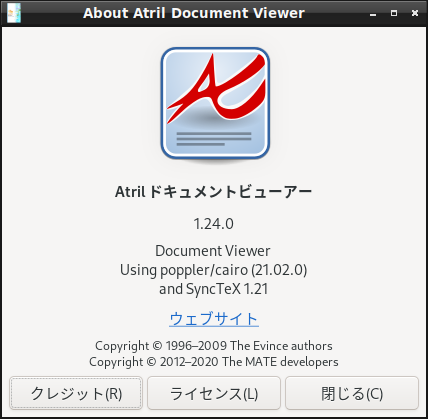Viewport: 428px width, 419px height.
Task: Select the version number 1.24.0 text
Action: pos(214,224)
